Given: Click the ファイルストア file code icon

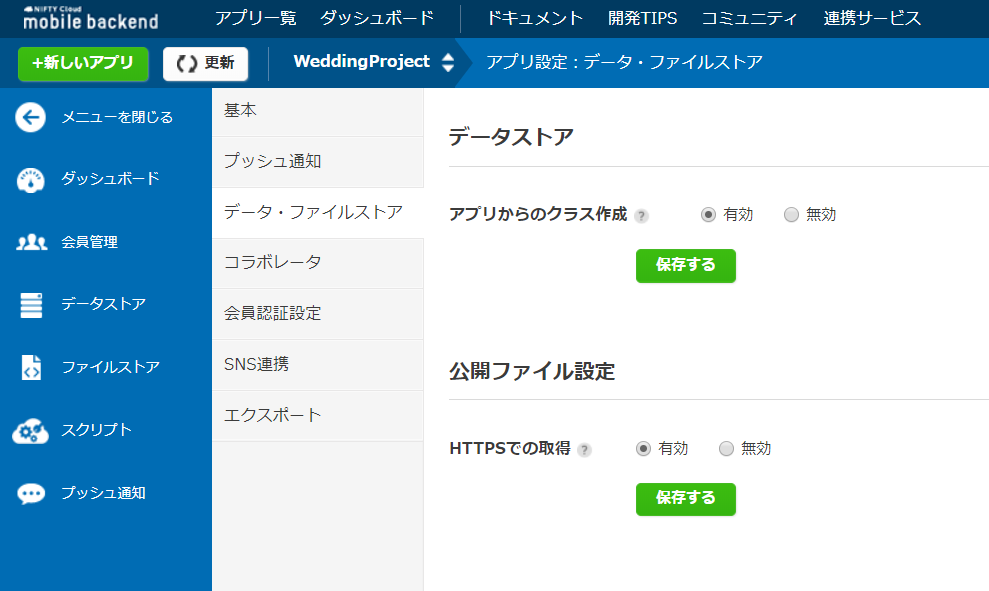Looking at the screenshot, I should pyautogui.click(x=31, y=367).
